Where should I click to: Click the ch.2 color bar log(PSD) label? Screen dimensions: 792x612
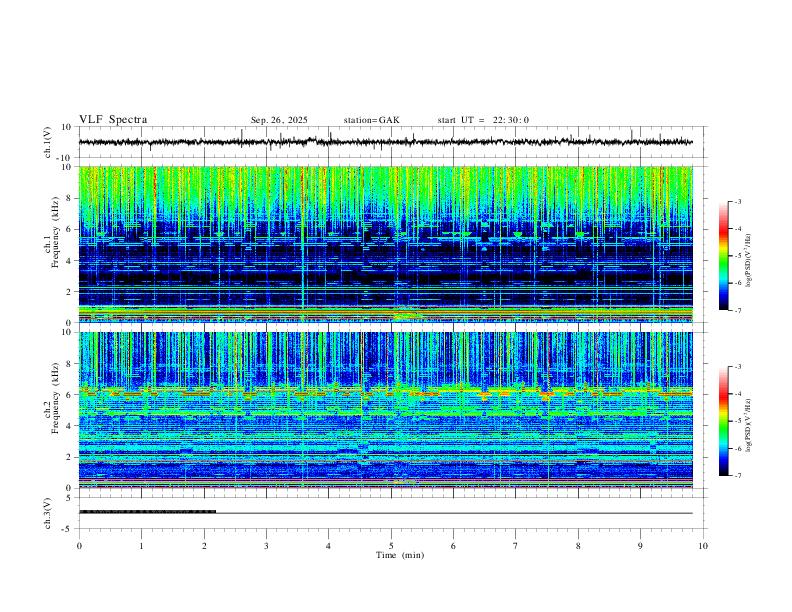pyautogui.click(x=748, y=425)
